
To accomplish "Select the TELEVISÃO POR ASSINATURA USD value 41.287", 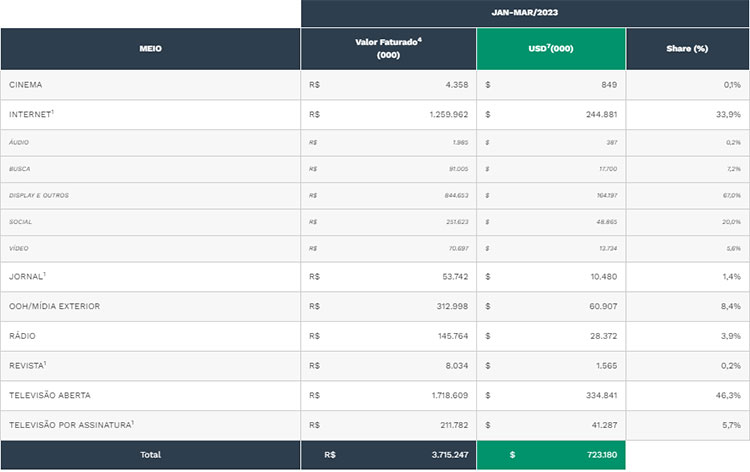I will [605, 425].
